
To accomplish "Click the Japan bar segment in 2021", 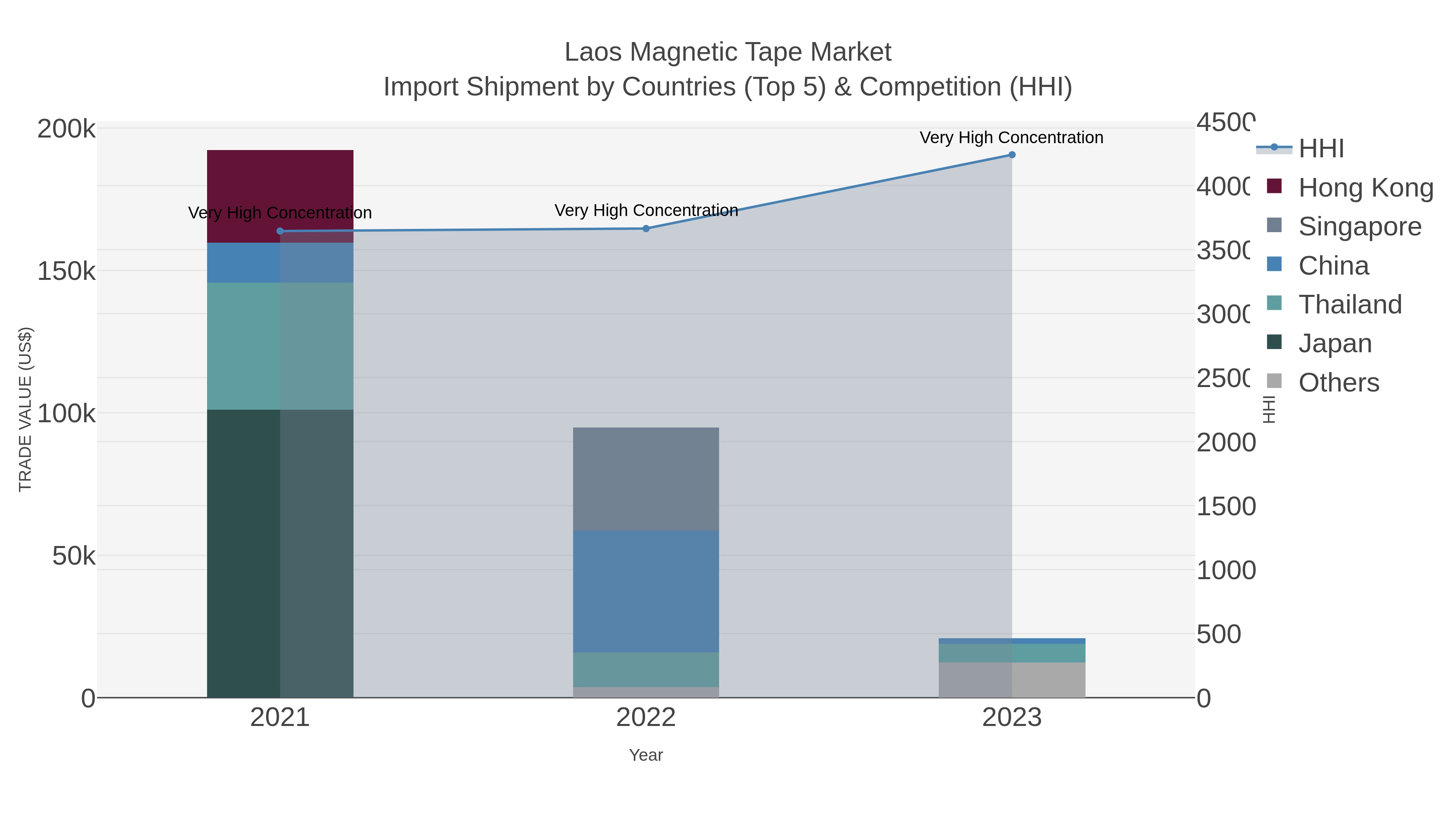I will 280,554.
